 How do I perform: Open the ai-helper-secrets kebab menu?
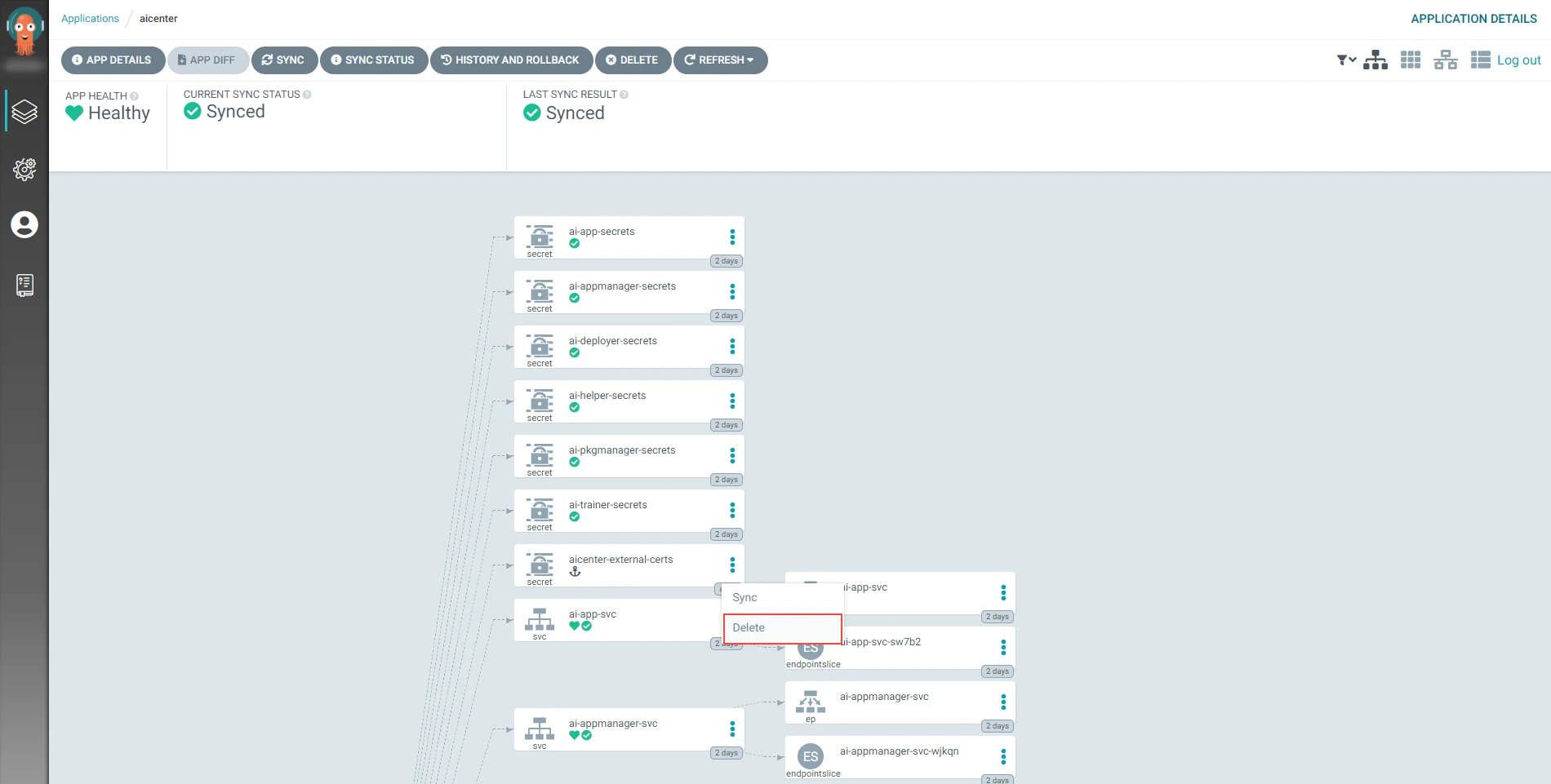click(x=732, y=401)
